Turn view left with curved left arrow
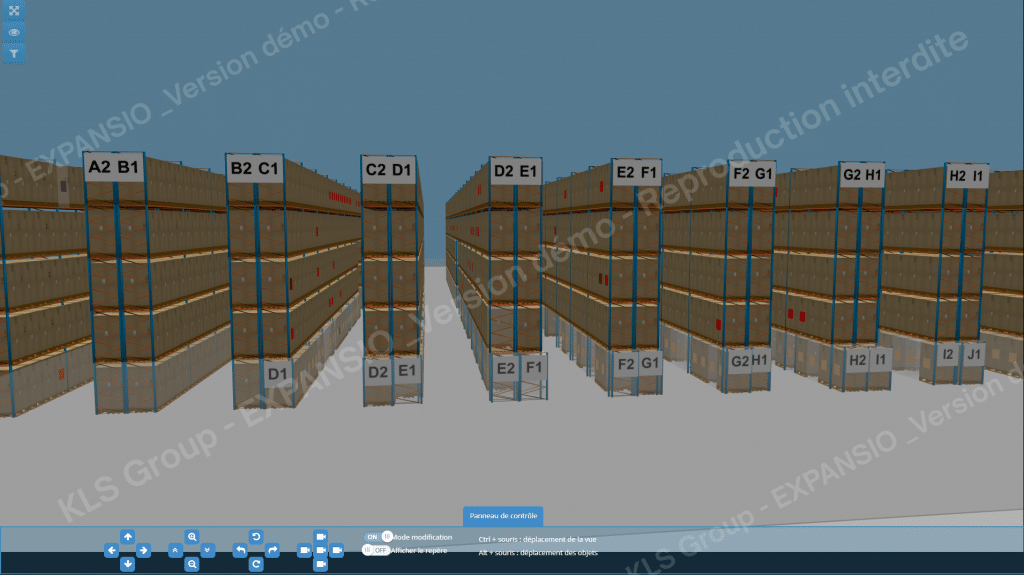The height and width of the screenshot is (575, 1024). (240, 551)
